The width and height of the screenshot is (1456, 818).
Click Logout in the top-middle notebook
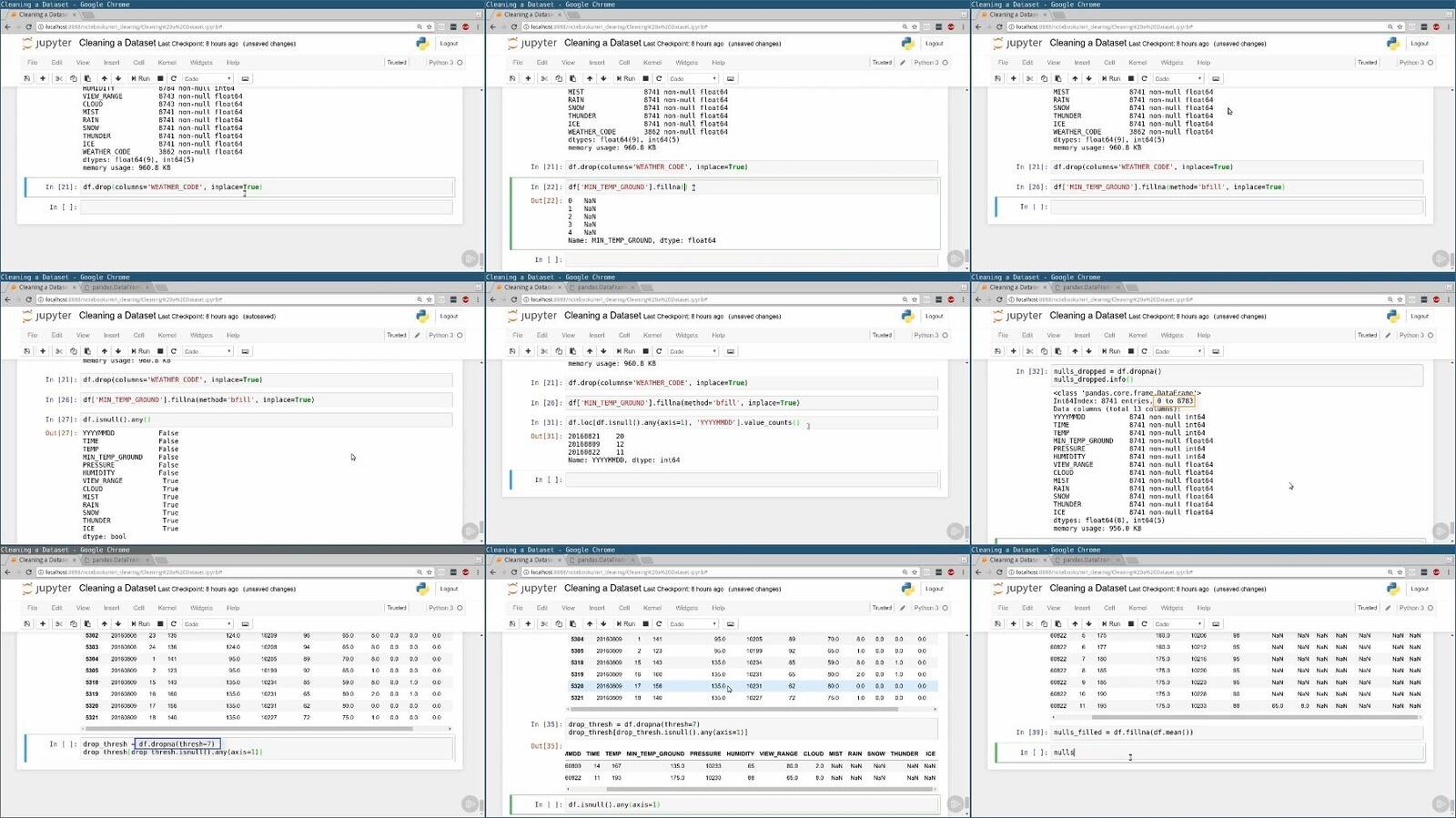tap(935, 43)
